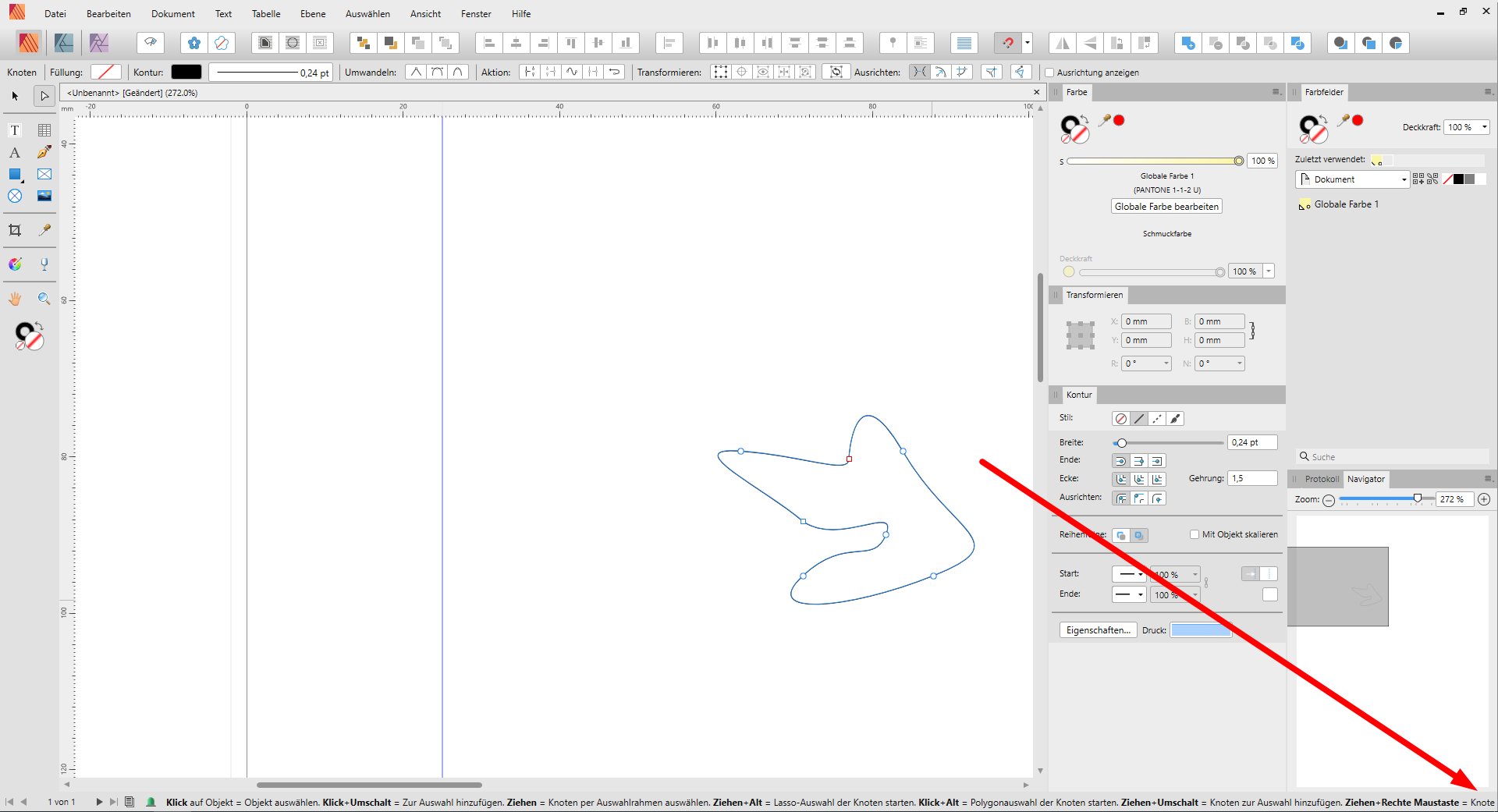Click the Globale Farbe bearbeiten button
The height and width of the screenshot is (812, 1498).
pyautogui.click(x=1166, y=207)
